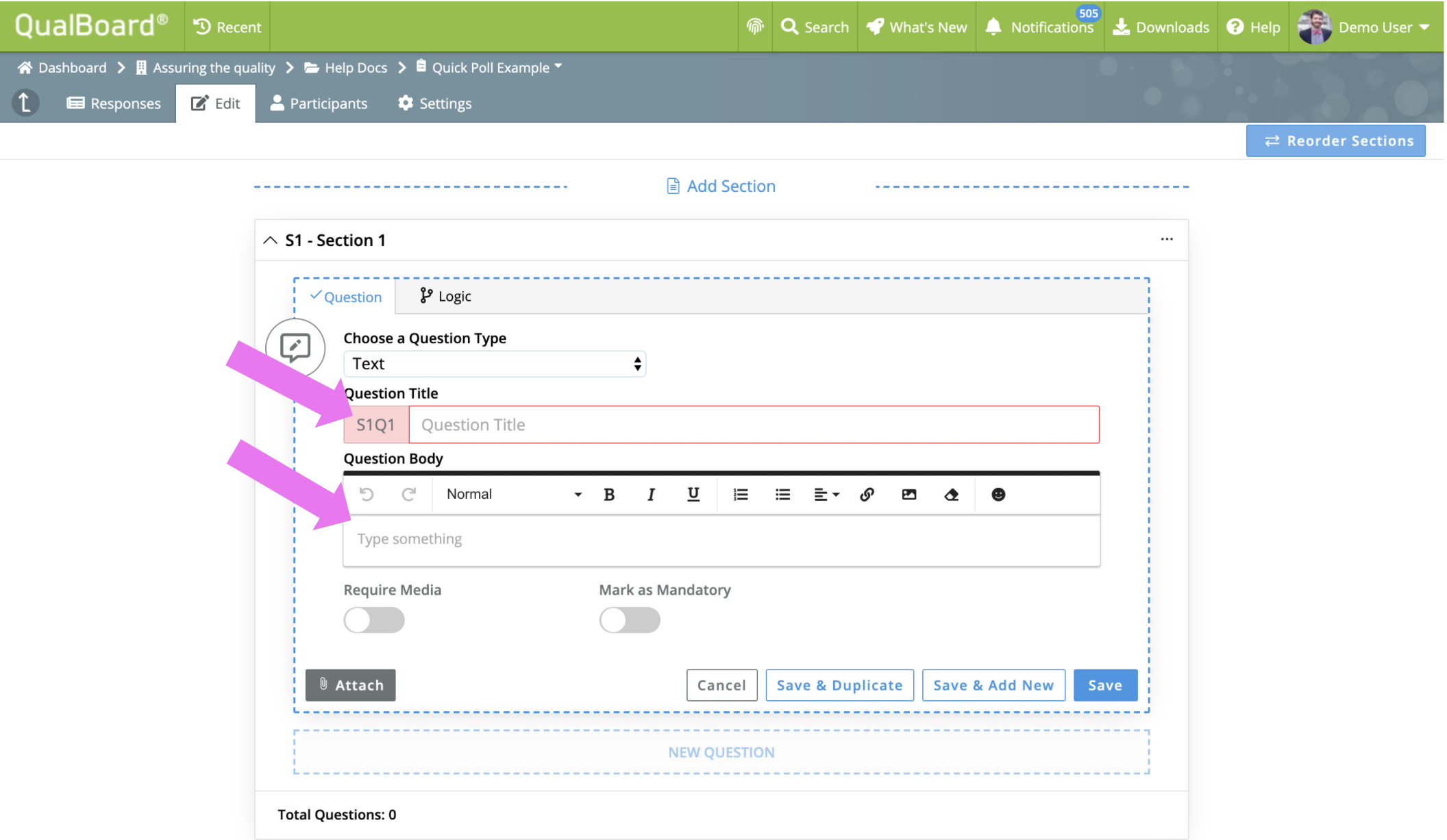Open the emoji picker icon

coord(998,495)
